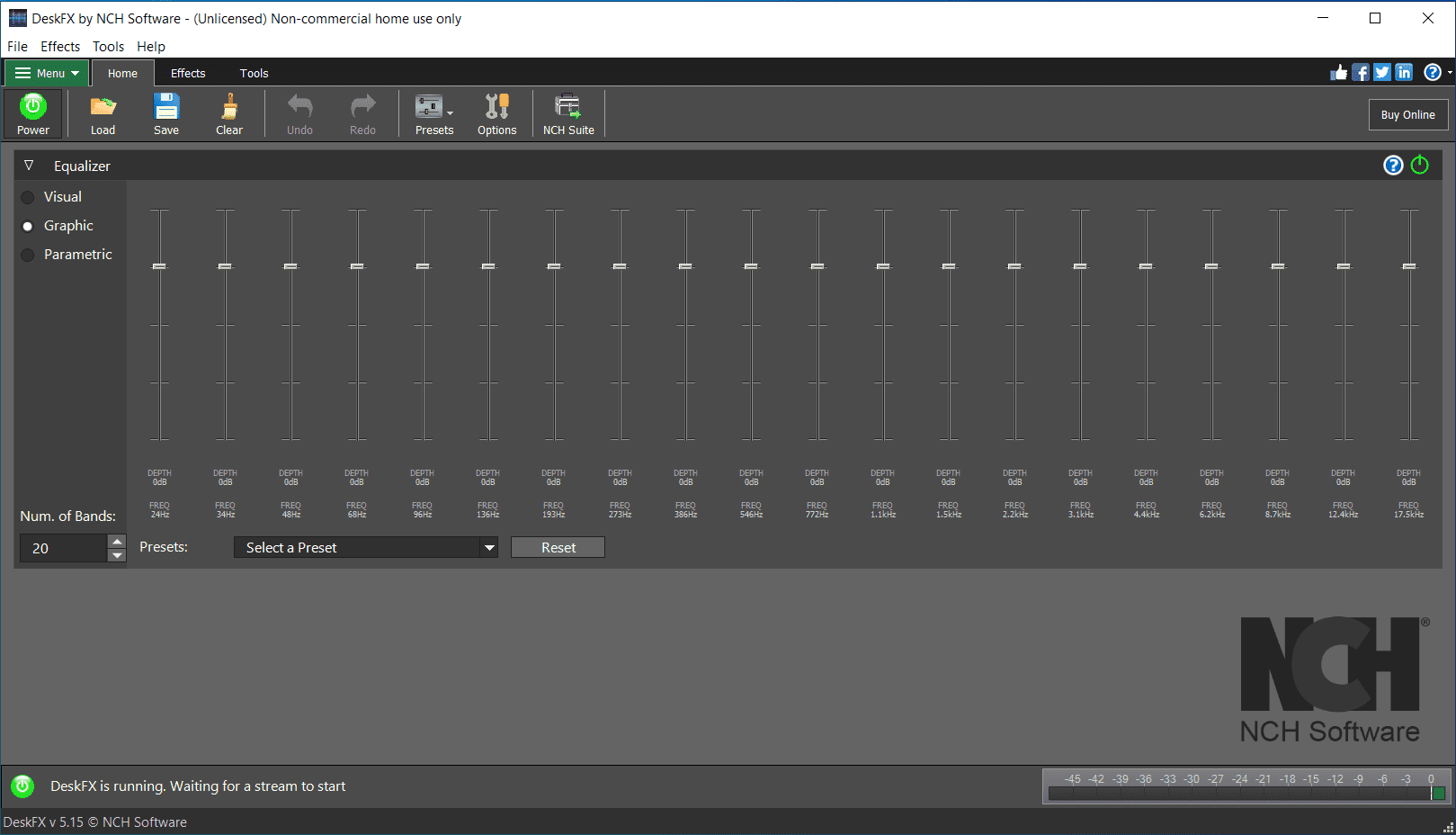This screenshot has width=1456, height=835.
Task: Toggle the Equalizer green power icon
Action: [x=1420, y=166]
